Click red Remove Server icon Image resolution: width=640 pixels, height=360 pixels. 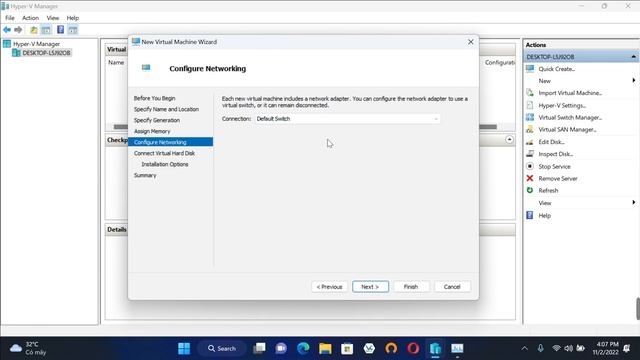(x=530, y=178)
